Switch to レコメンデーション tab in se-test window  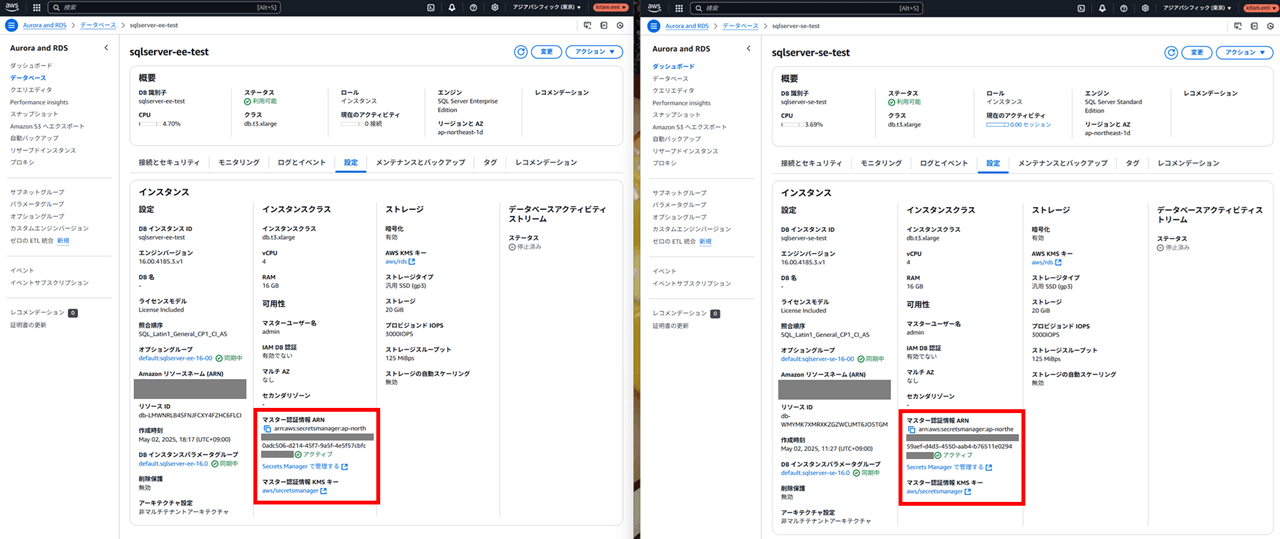click(1188, 162)
